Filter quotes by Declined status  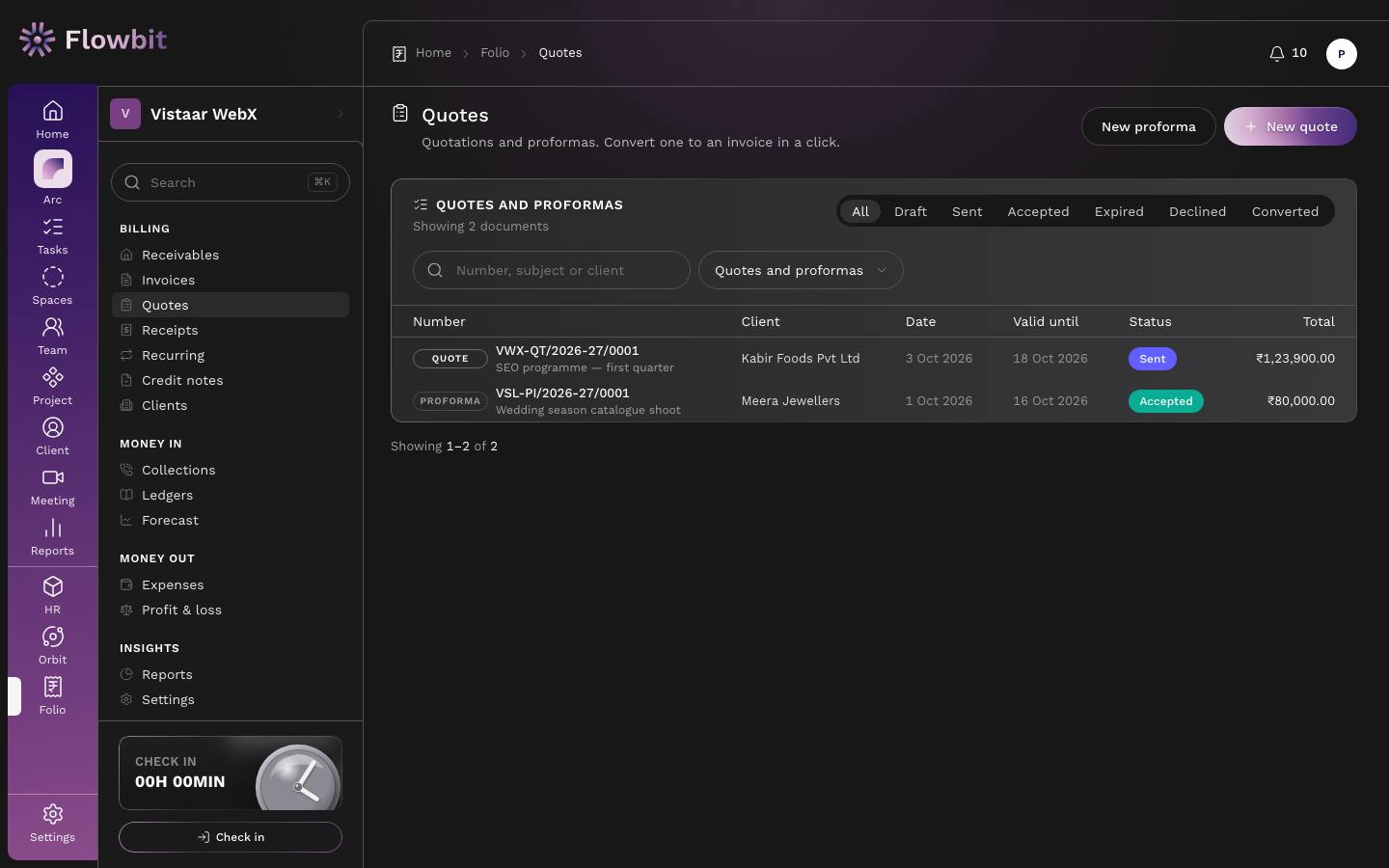[1197, 211]
